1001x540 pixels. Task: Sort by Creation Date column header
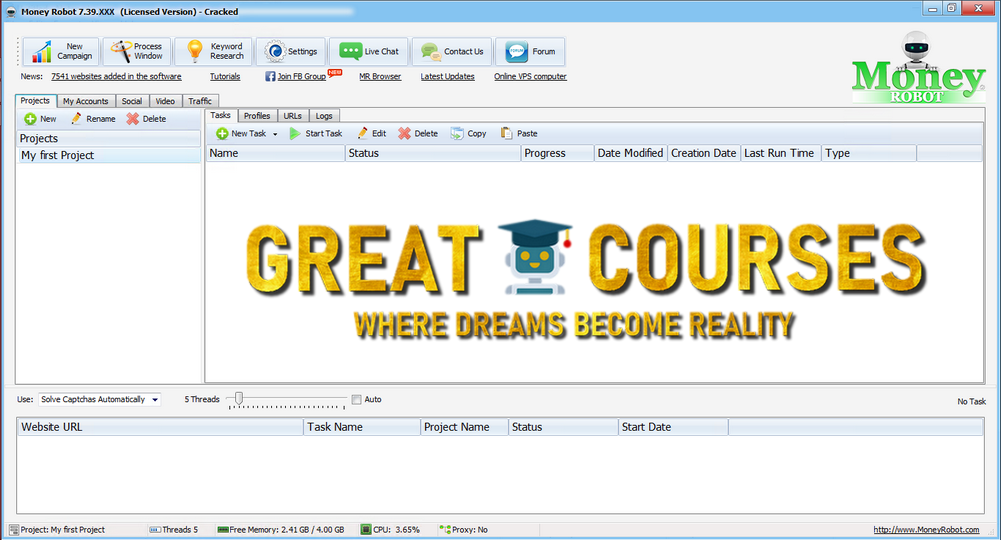704,153
